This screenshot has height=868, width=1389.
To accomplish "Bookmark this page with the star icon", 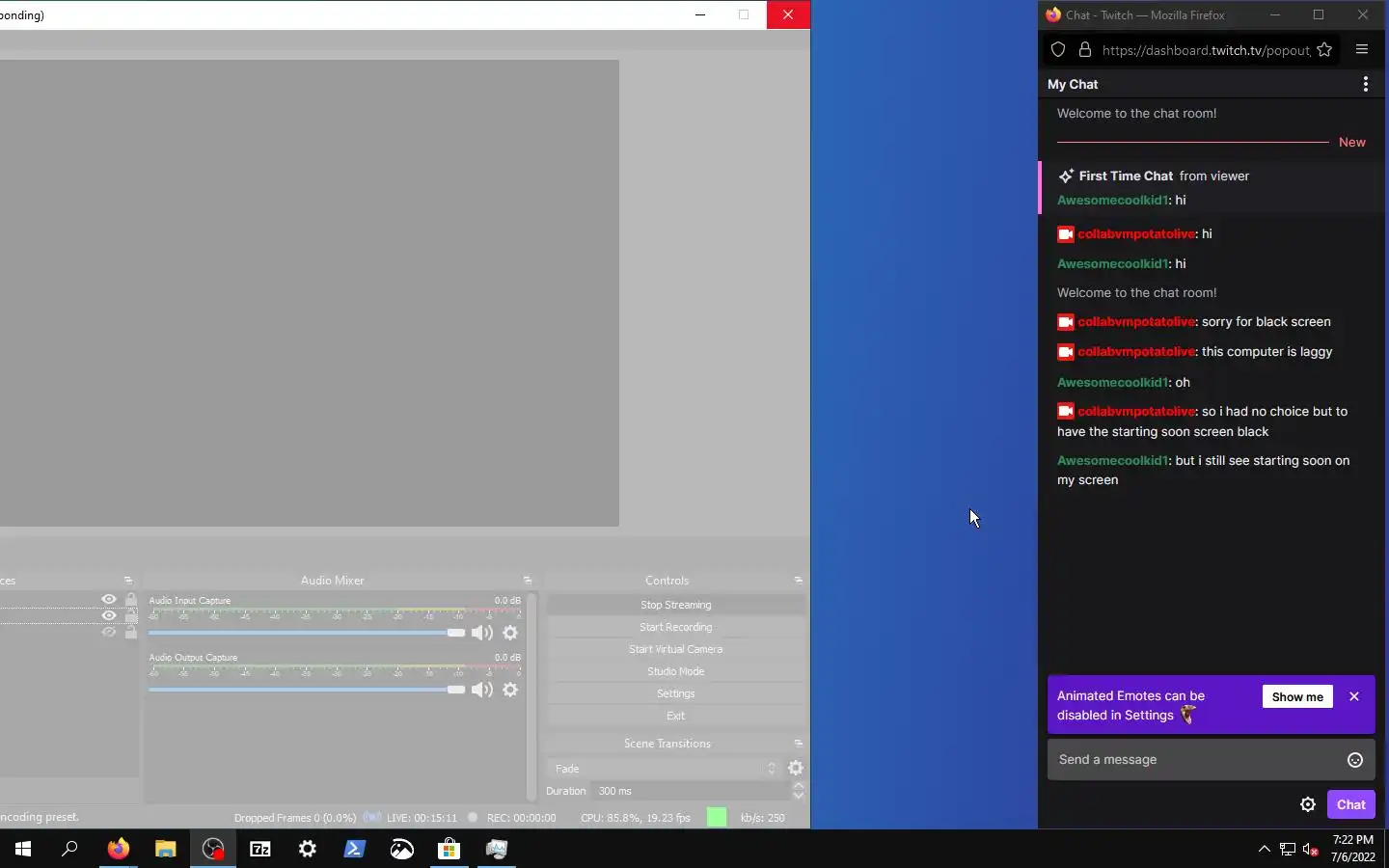I will 1324,50.
